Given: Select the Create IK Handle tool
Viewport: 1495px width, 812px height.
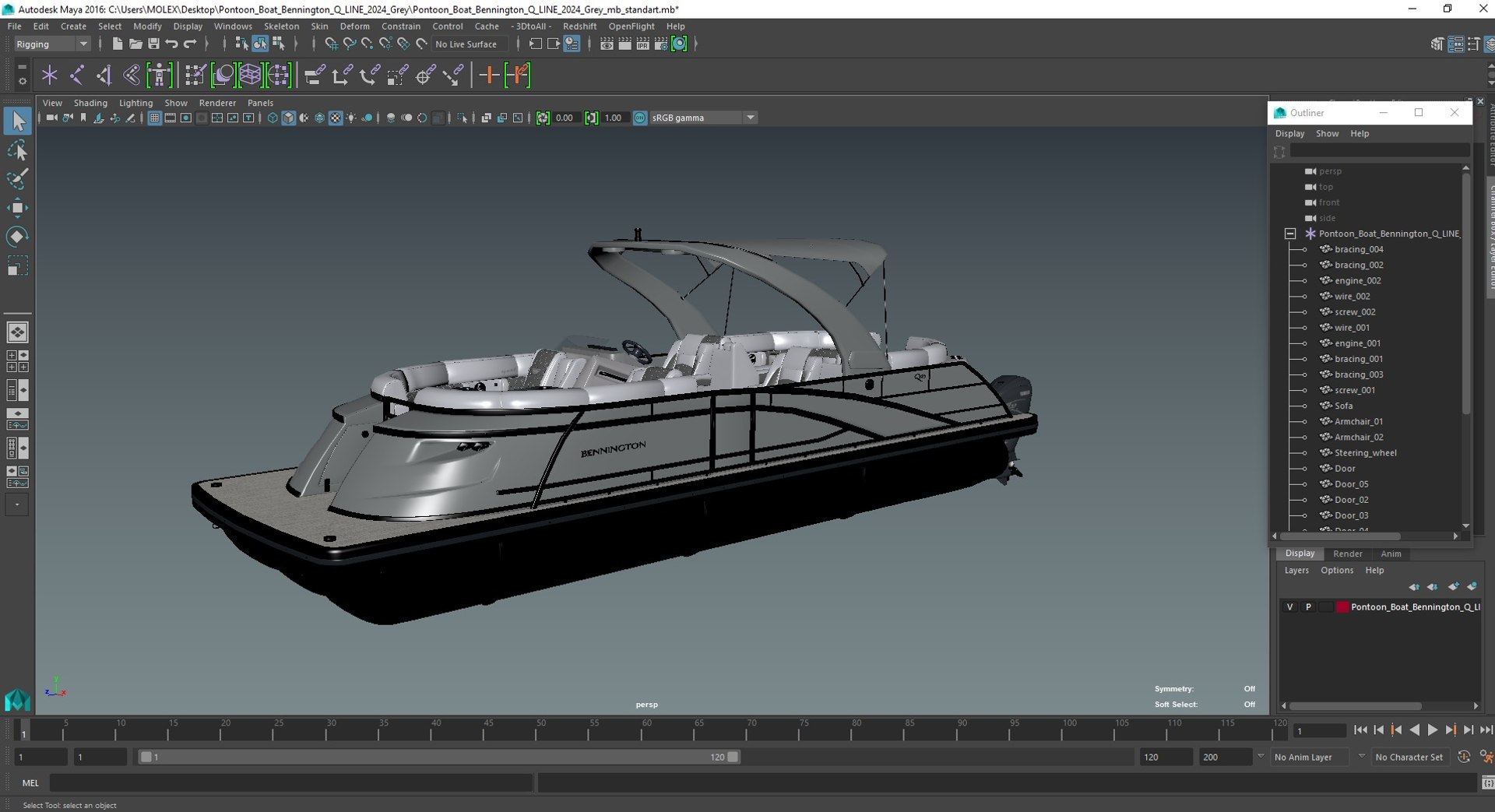Looking at the screenshot, I should 104,76.
